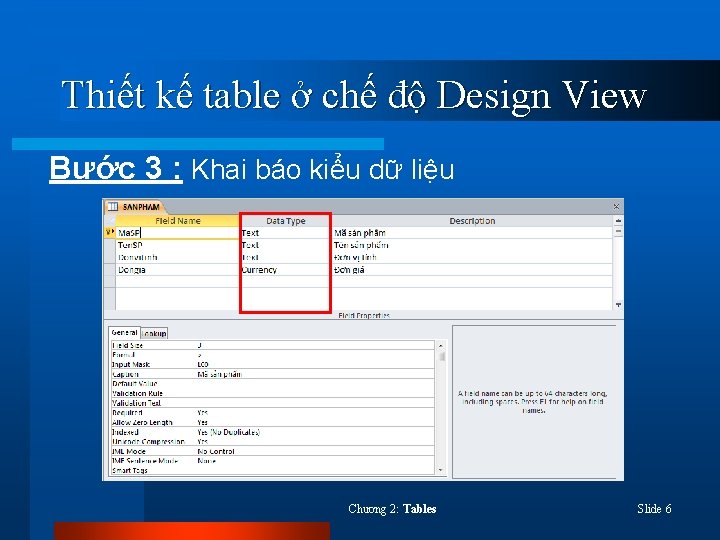
Task: Click Indexed value Yes (No Duplicates)
Action: pos(315,432)
